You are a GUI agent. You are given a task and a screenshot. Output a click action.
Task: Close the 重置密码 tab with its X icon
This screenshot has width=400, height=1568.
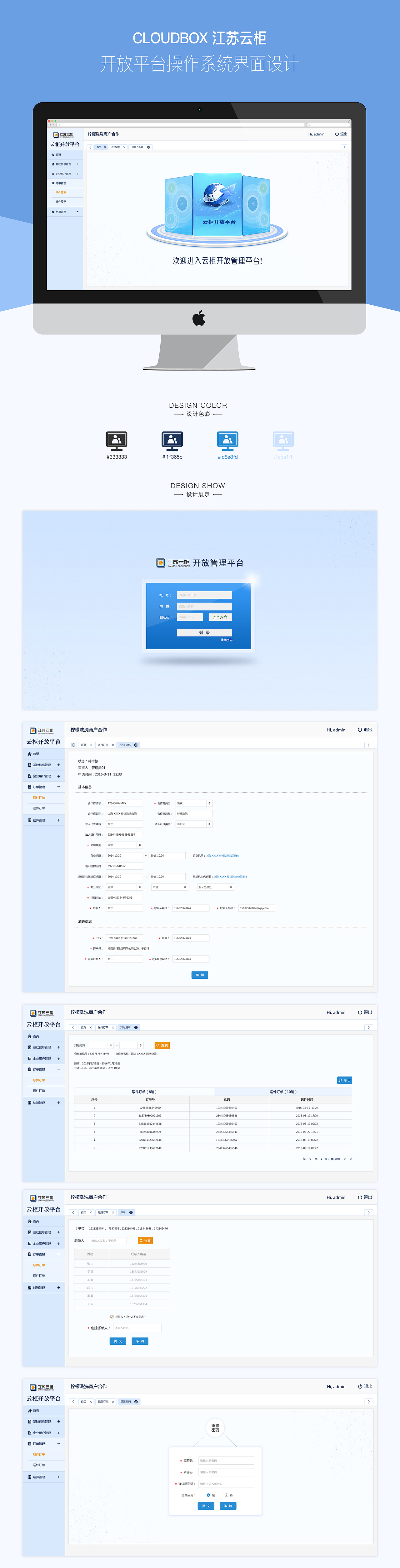coord(136,1402)
